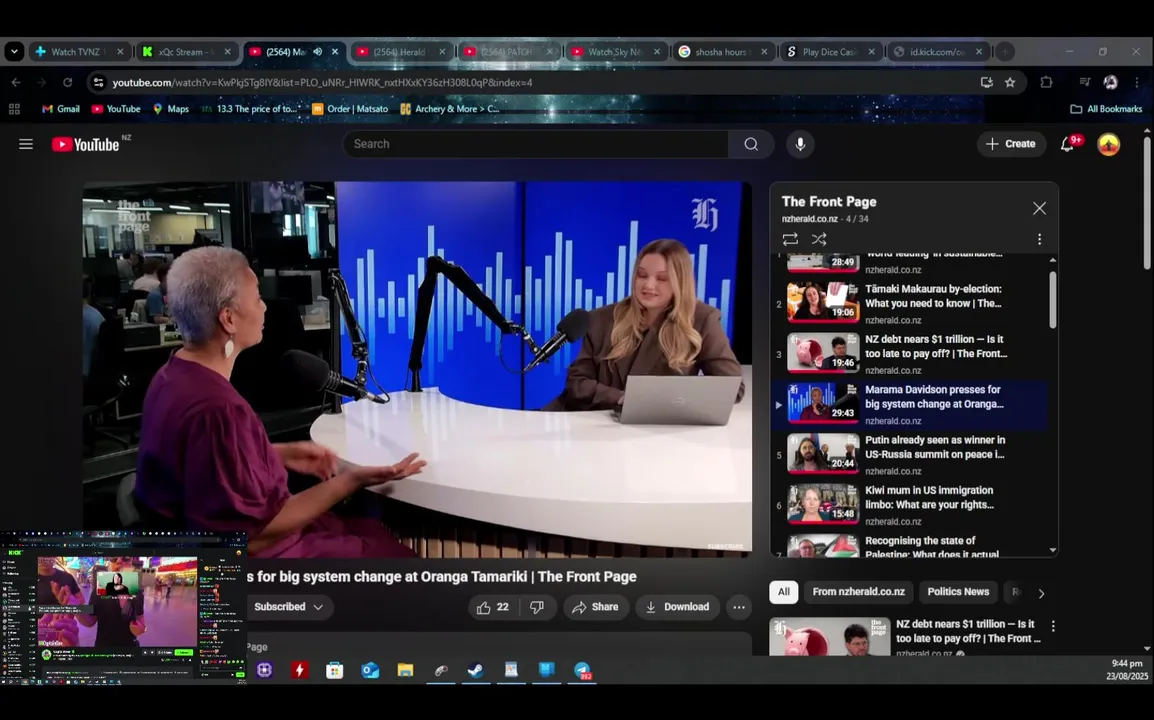Screen dimensions: 1154x720
Task: Open Order | Matsato bookmark
Action: [x=350, y=109]
